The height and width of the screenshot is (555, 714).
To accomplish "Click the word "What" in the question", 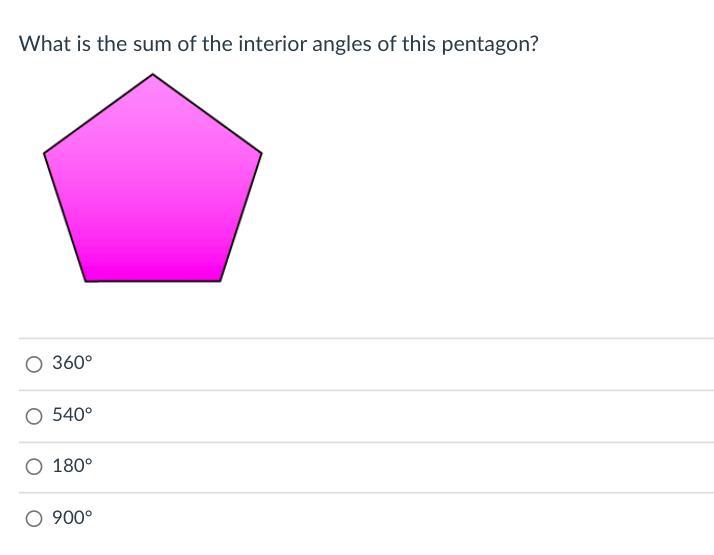I will 44,45.
